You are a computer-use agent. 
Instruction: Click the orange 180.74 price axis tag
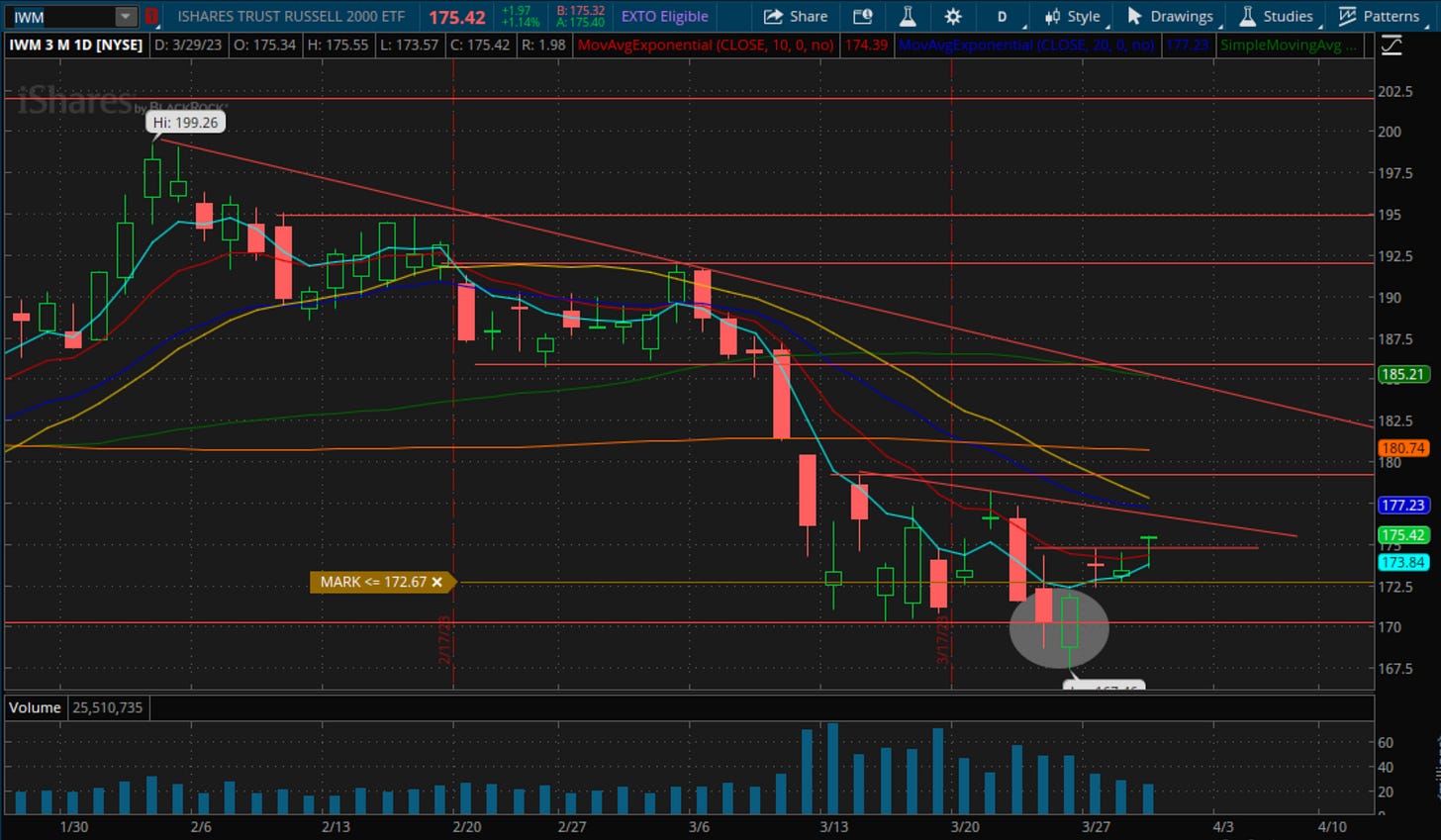[1402, 448]
